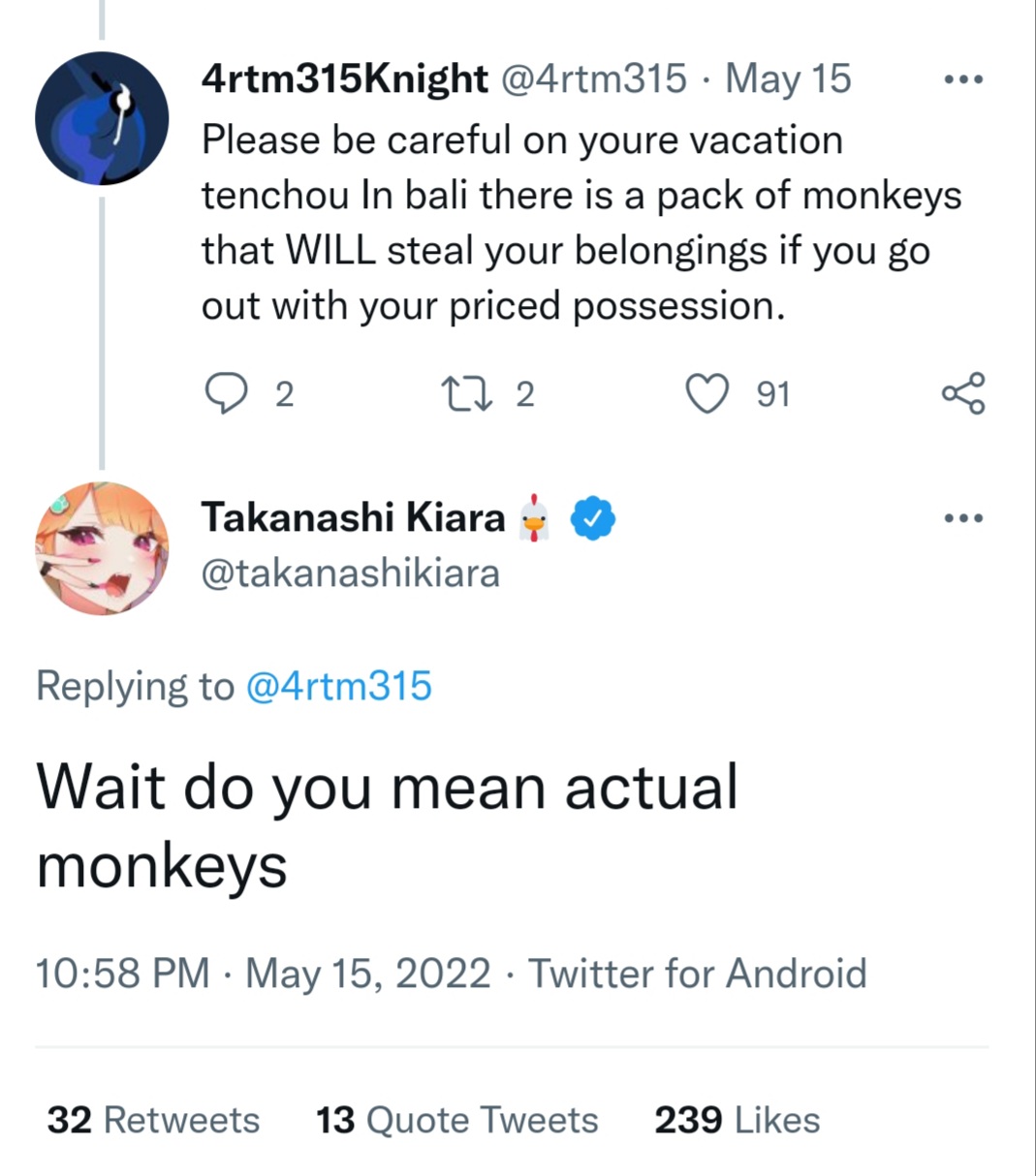Open the Twitter for Android source link

point(698,974)
